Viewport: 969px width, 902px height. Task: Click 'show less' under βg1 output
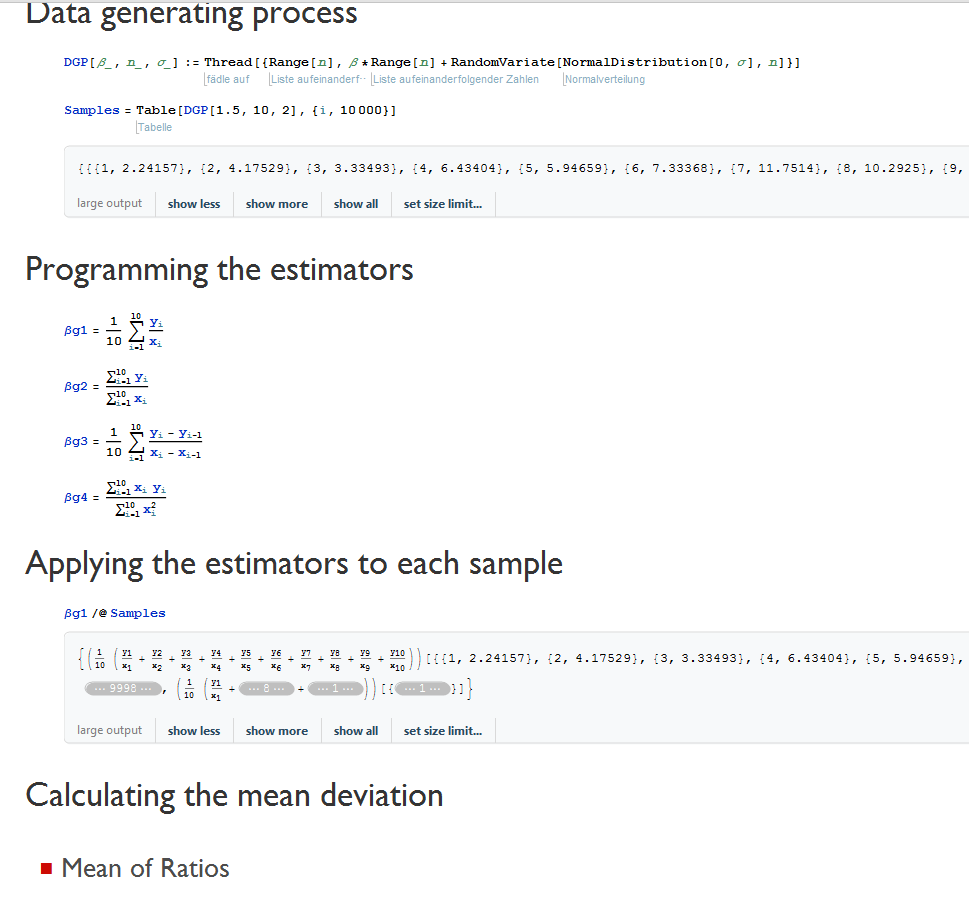point(193,730)
